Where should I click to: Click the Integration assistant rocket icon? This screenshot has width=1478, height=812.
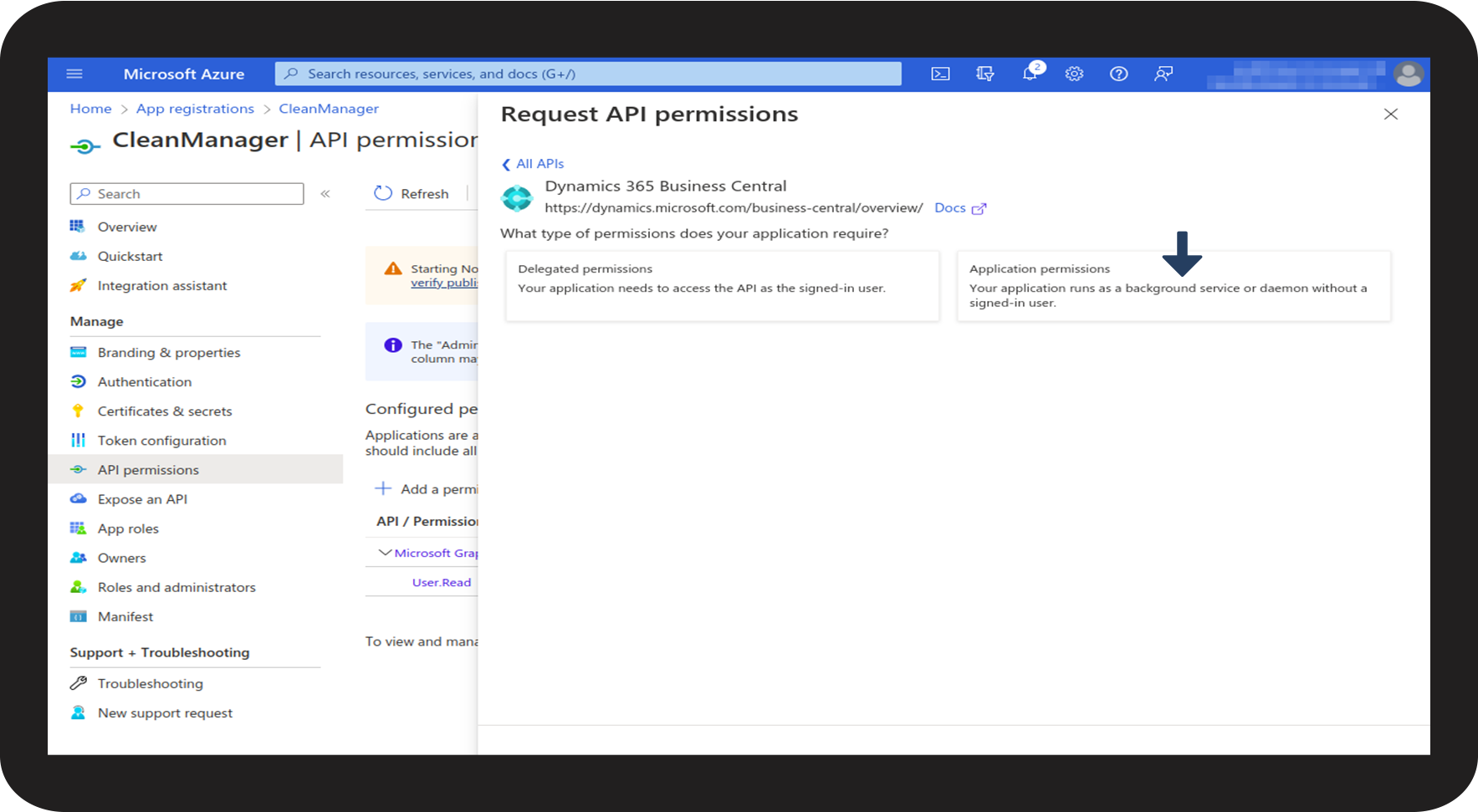click(x=78, y=285)
